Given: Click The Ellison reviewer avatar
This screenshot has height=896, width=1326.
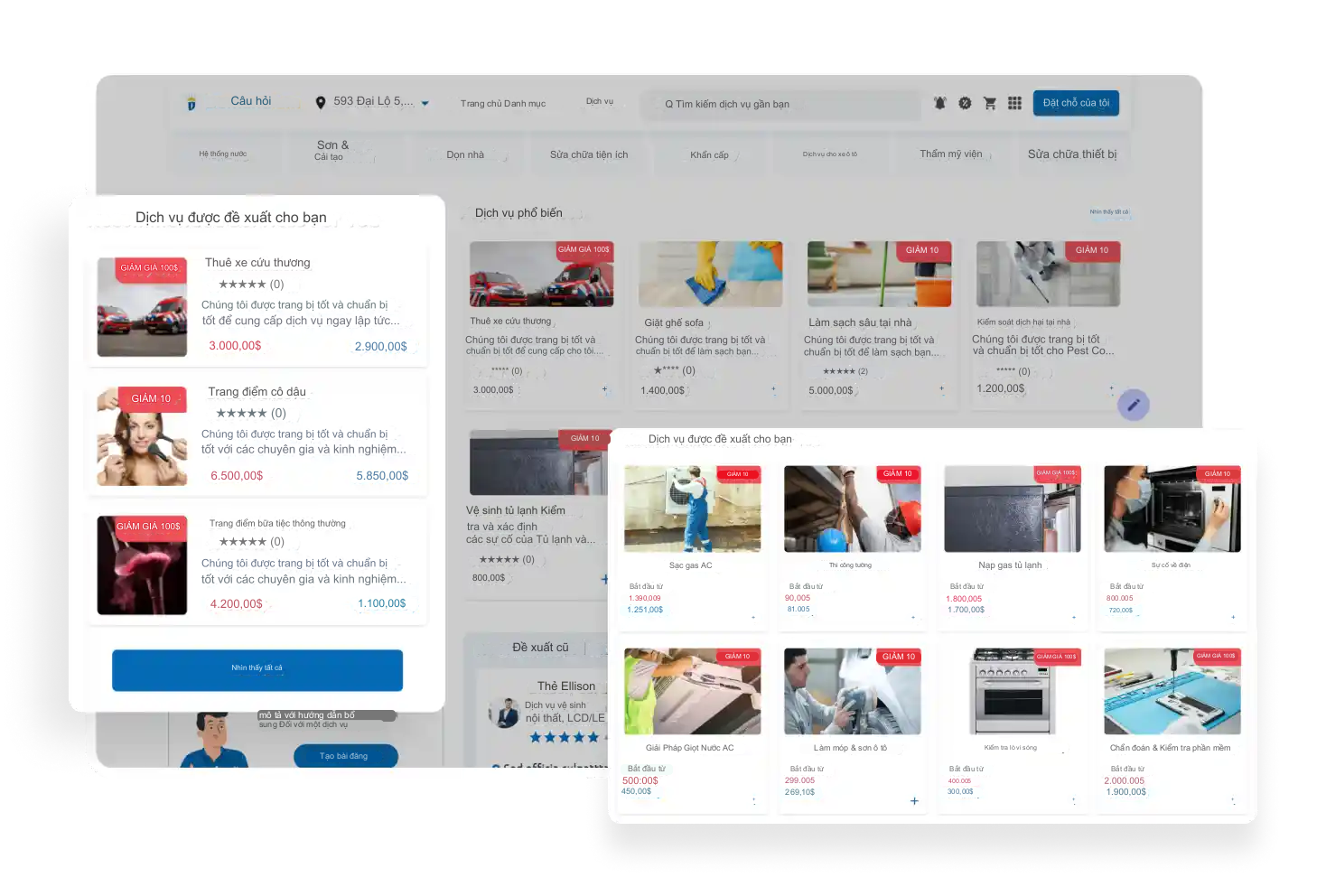Looking at the screenshot, I should pos(504,714).
